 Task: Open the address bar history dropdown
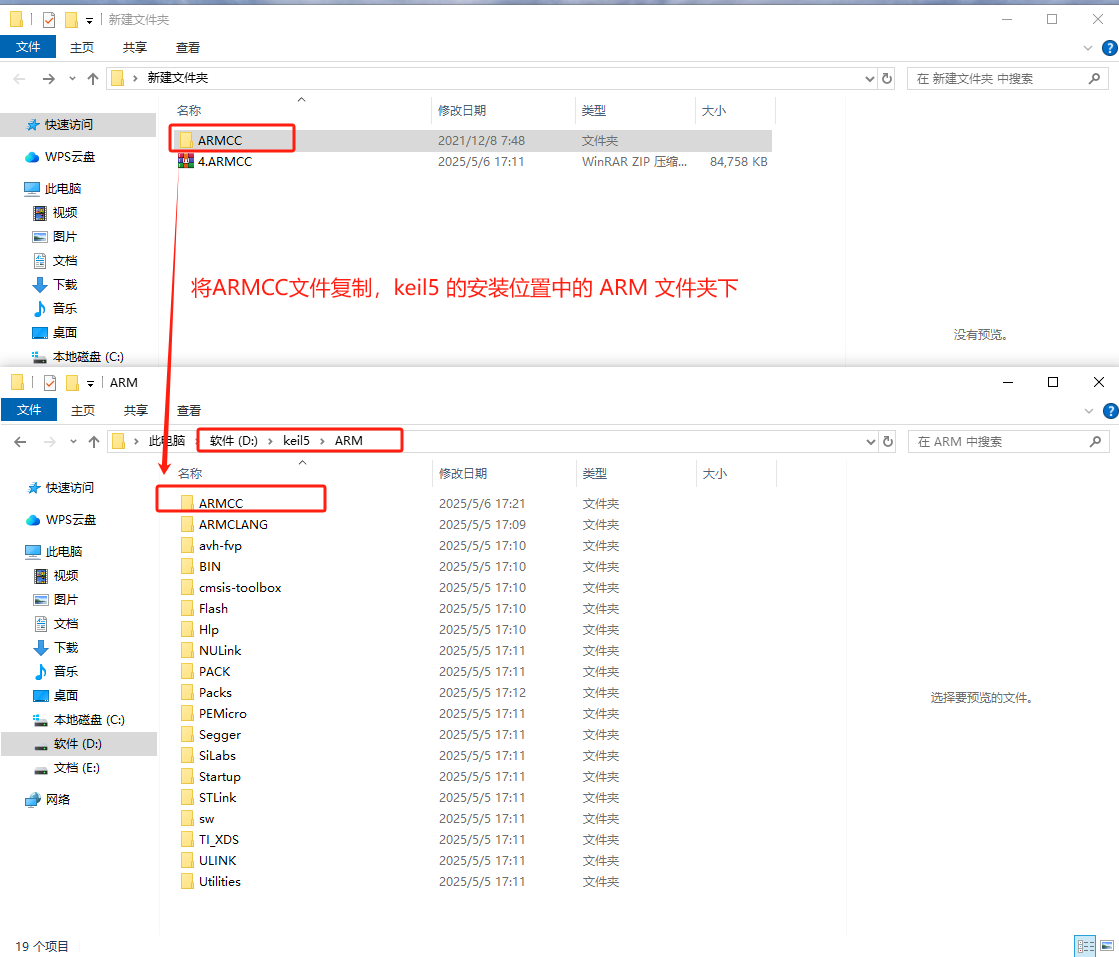[868, 77]
